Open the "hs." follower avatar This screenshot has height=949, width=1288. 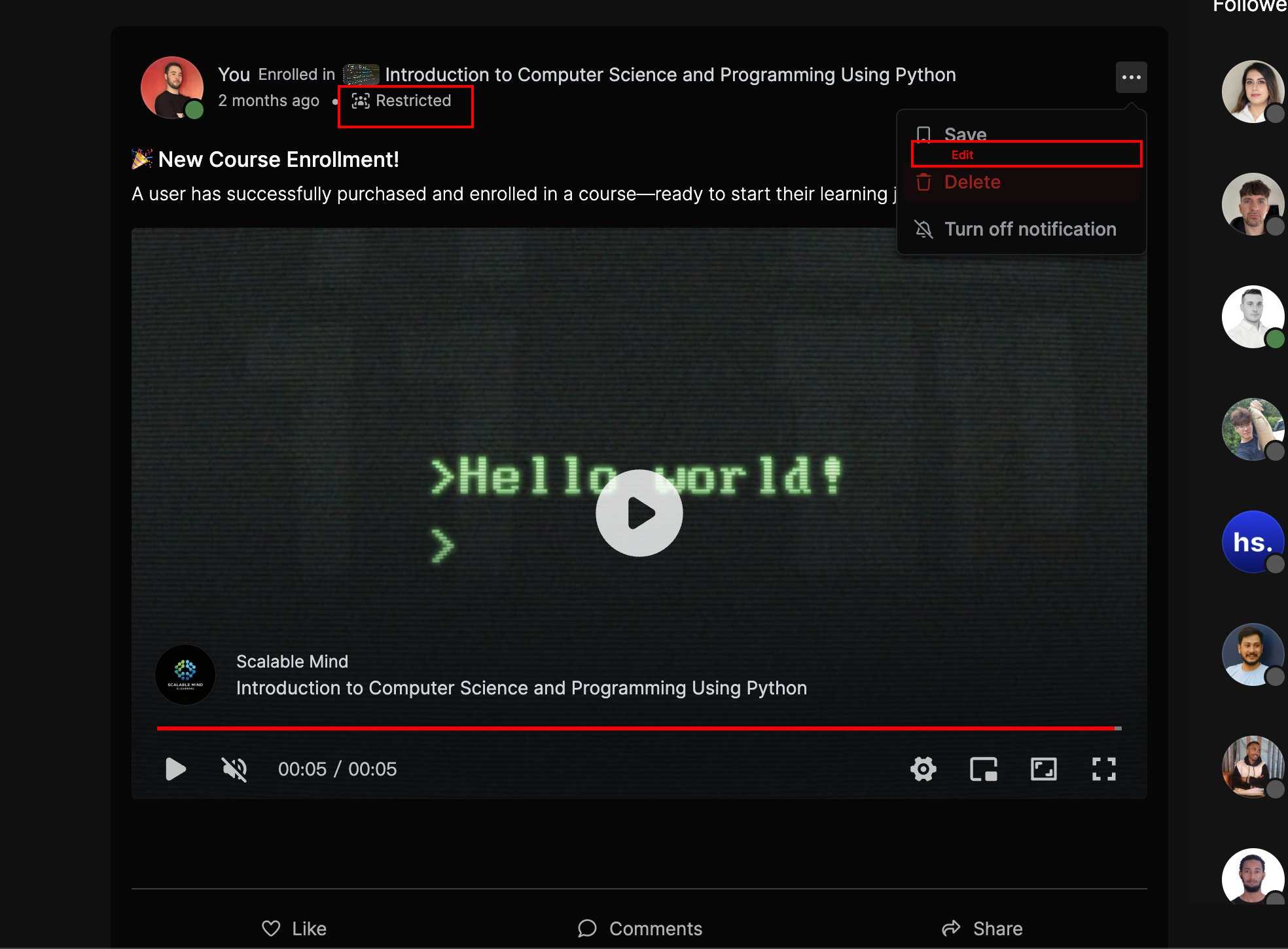[x=1253, y=542]
